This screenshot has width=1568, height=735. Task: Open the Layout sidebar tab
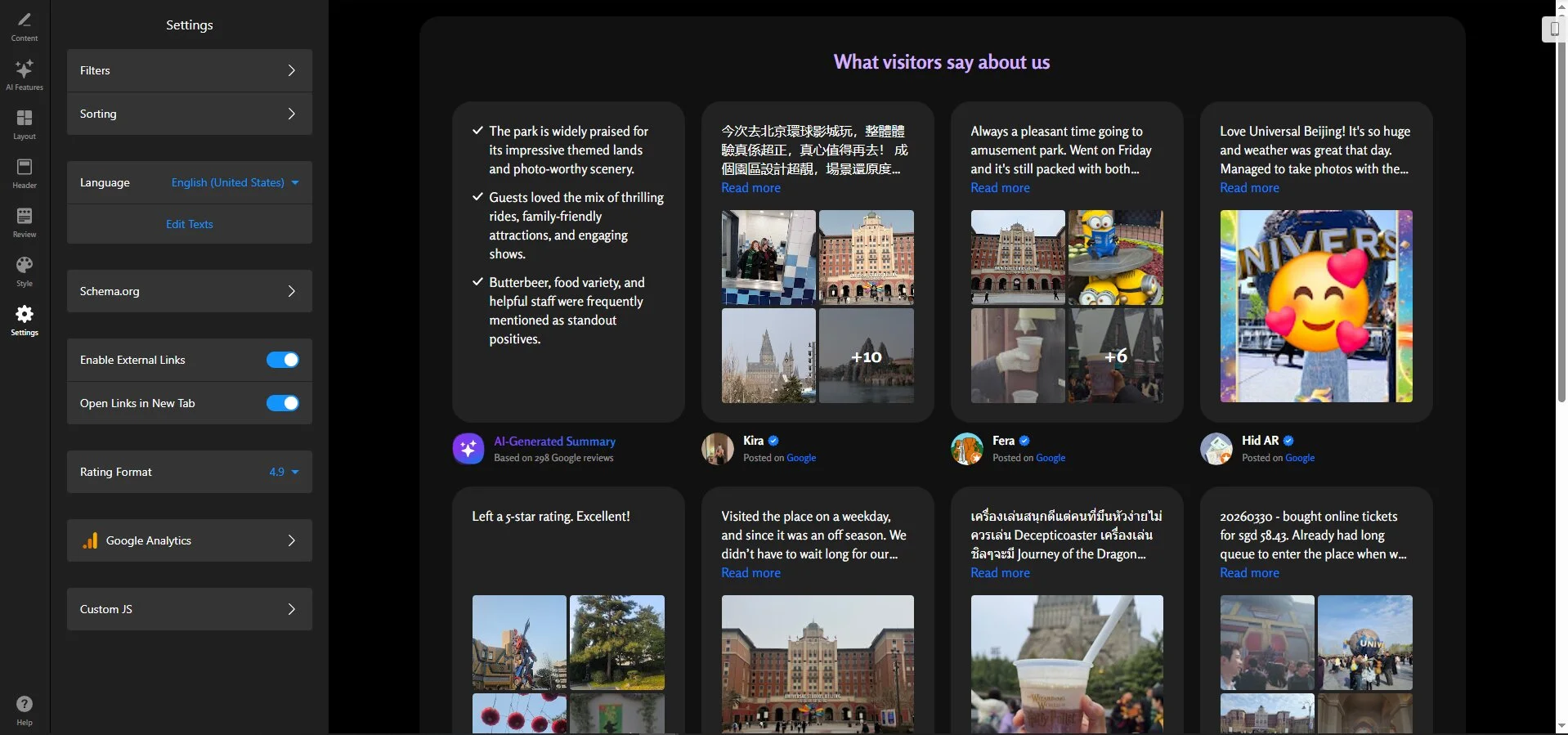click(x=25, y=124)
